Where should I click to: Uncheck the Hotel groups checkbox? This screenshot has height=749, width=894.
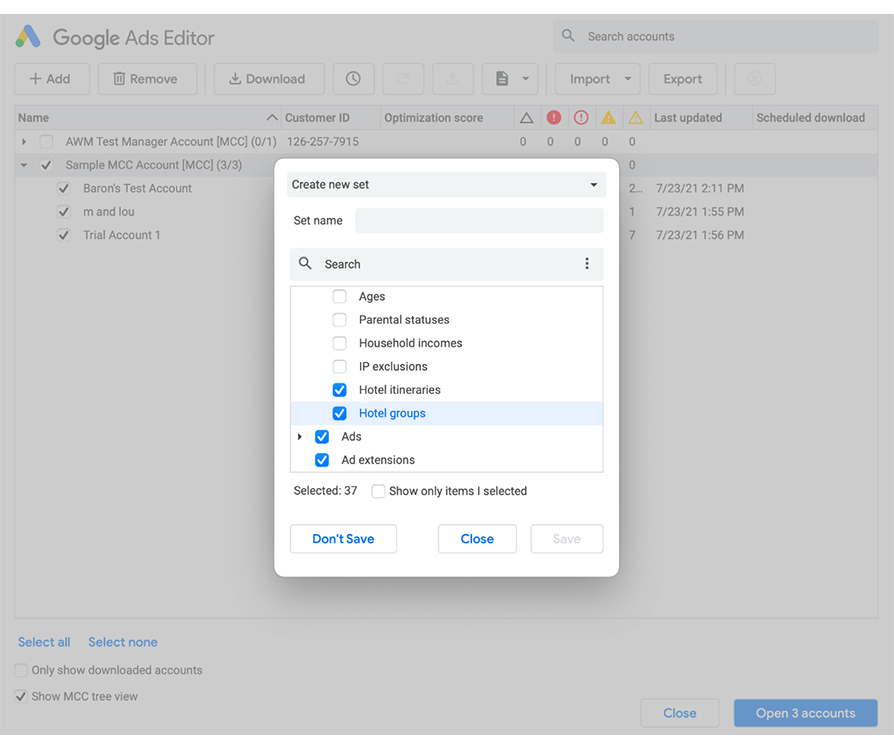tap(339, 413)
